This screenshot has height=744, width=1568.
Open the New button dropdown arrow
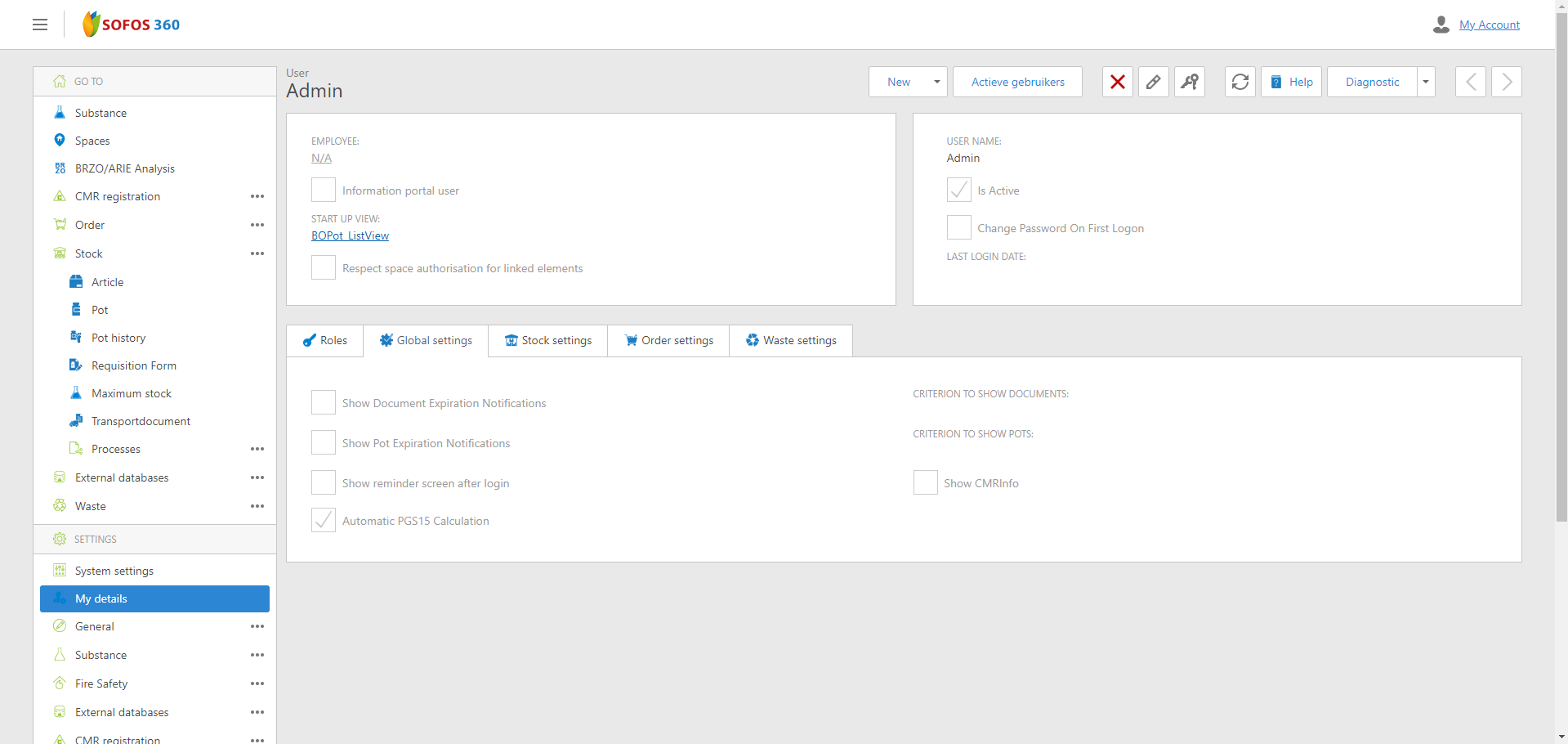936,82
